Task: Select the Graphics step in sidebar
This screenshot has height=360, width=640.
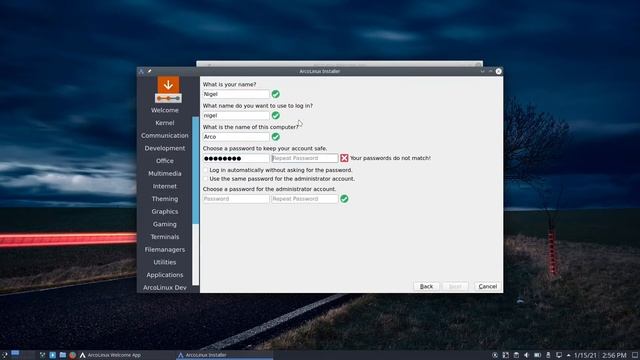Action: (164, 211)
